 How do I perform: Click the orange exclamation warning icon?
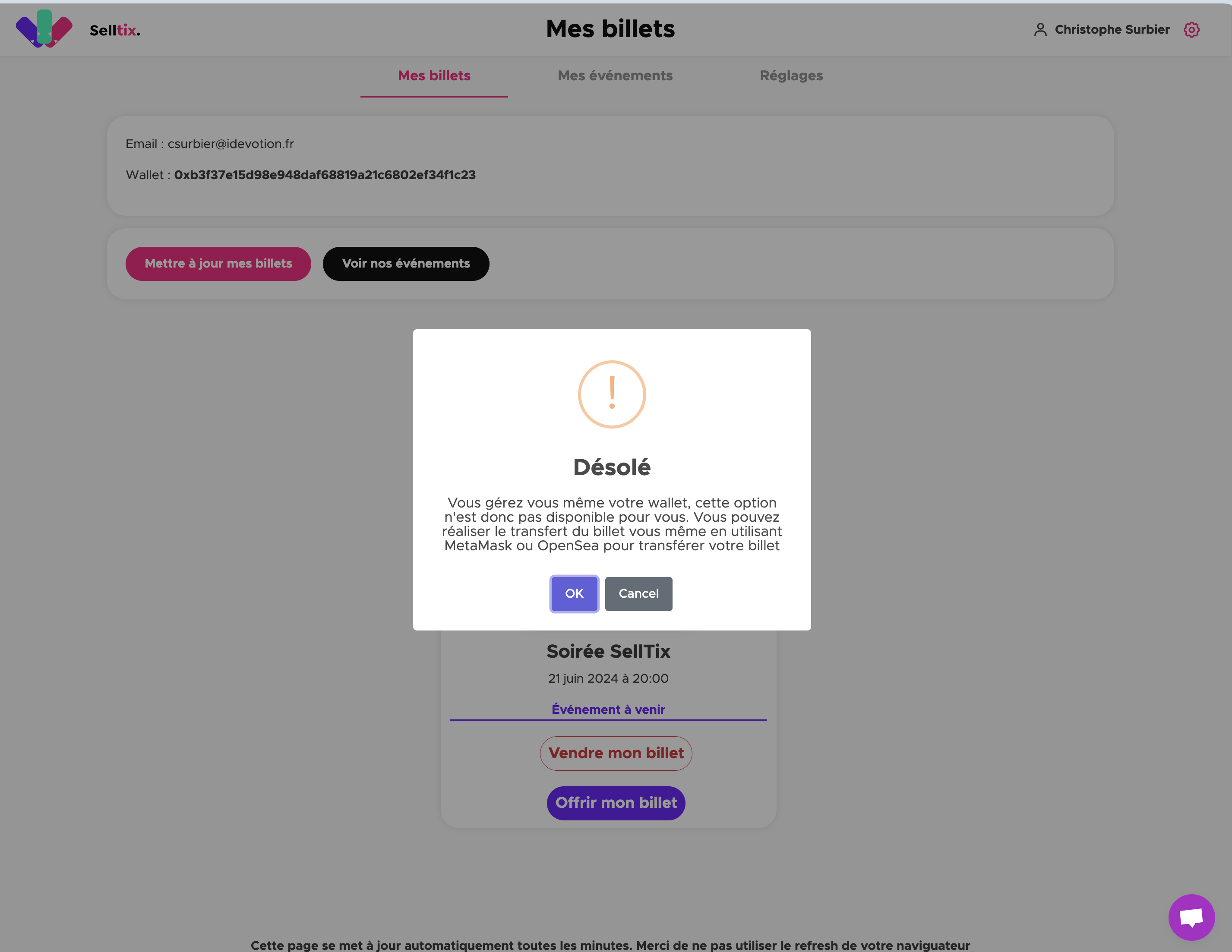612,394
